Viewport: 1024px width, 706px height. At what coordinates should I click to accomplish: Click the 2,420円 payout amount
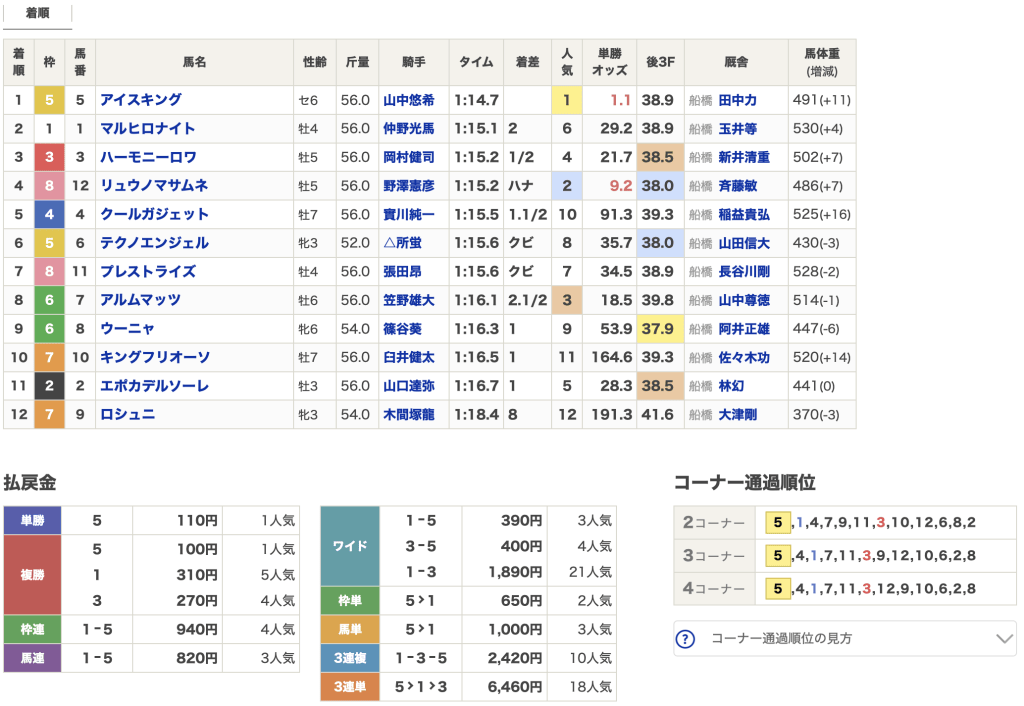(515, 658)
